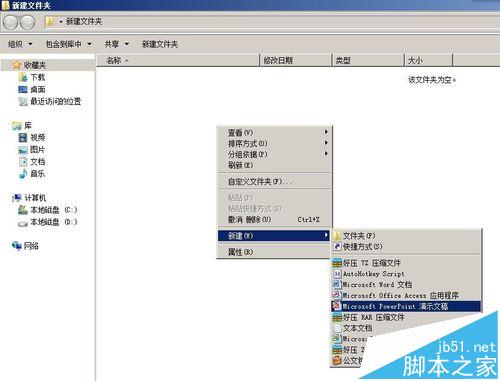Choose 属性 in the context menu
This screenshot has width=500, height=381.
tap(274, 252)
